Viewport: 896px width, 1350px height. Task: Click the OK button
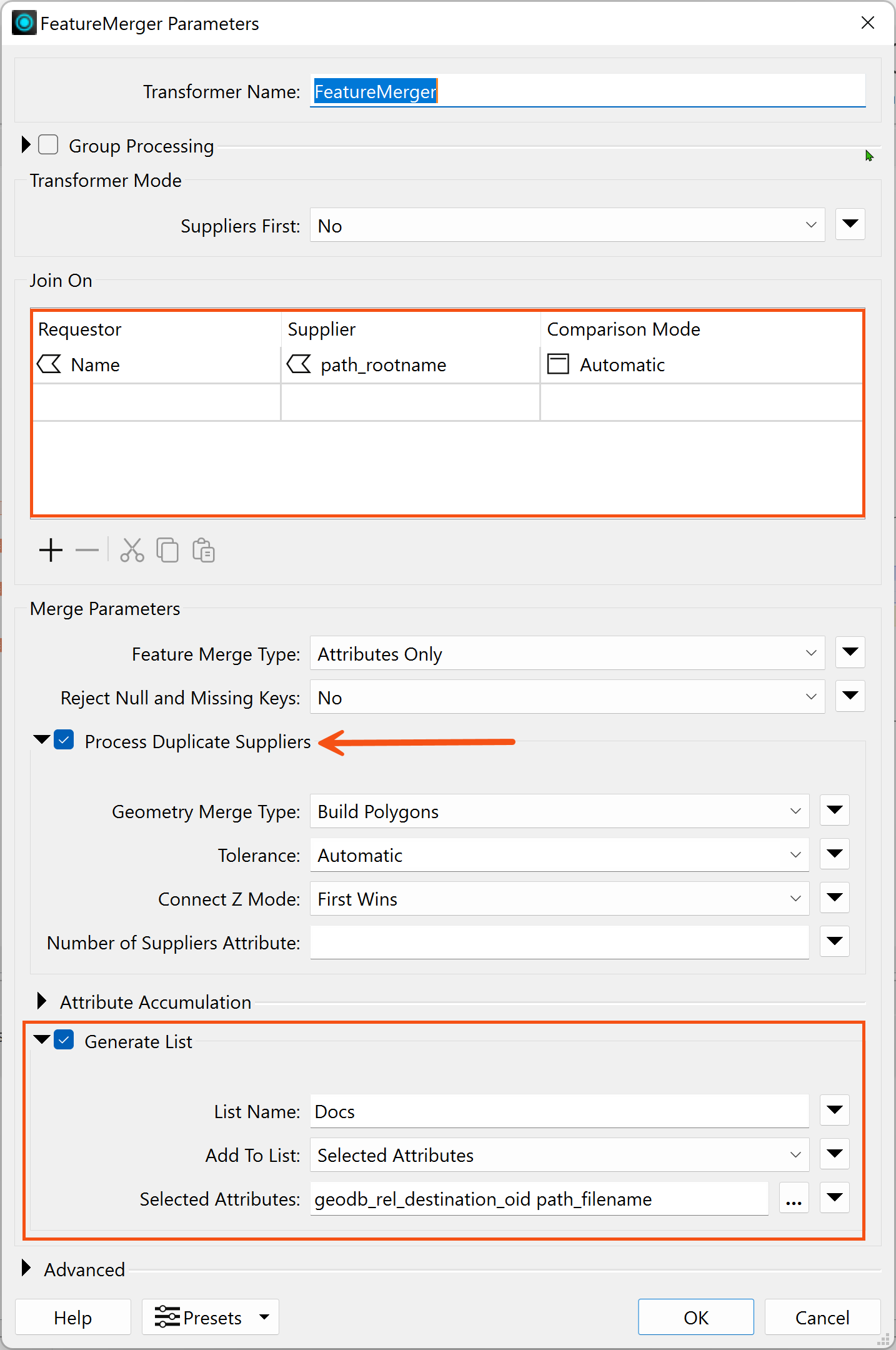pyautogui.click(x=695, y=1317)
